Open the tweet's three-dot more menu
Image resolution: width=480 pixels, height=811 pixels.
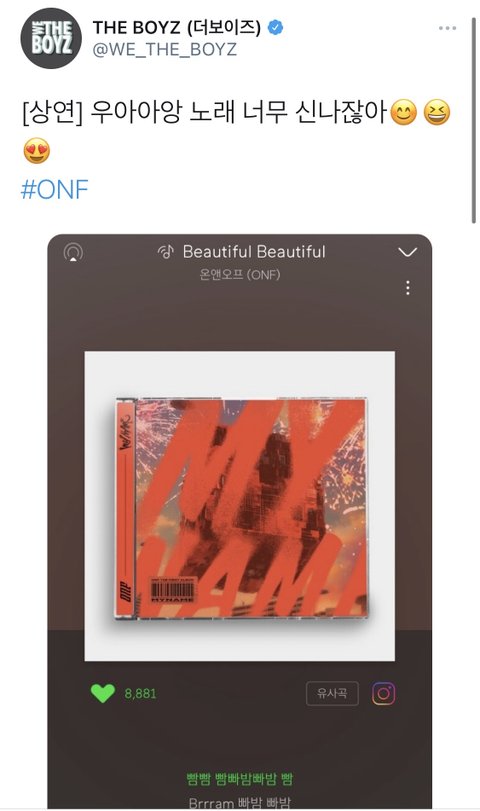click(x=447, y=28)
